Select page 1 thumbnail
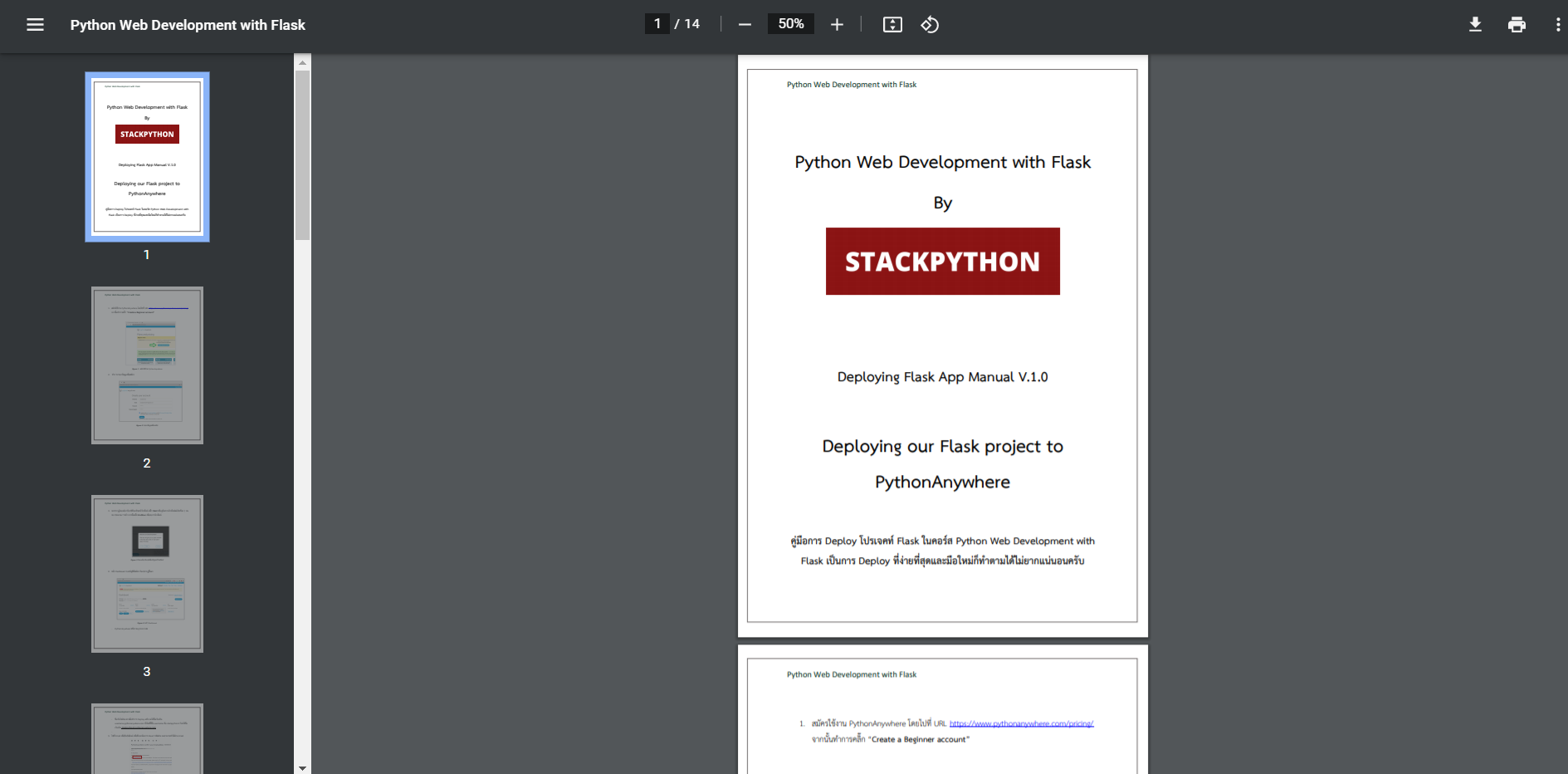The image size is (1568, 774). coord(147,157)
